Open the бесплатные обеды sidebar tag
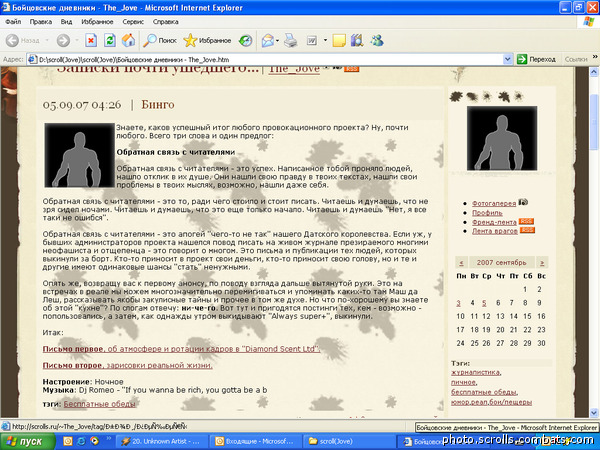 [484, 392]
